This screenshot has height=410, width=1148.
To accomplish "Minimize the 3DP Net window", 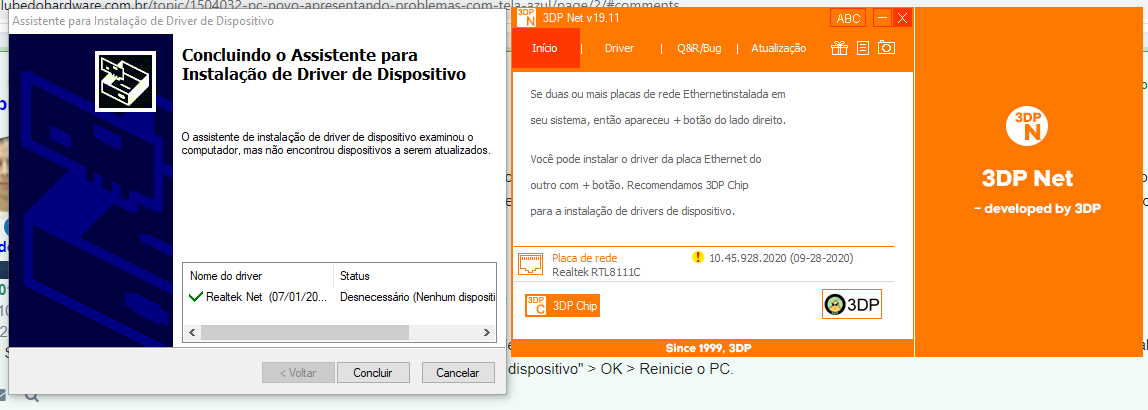I will (x=882, y=18).
